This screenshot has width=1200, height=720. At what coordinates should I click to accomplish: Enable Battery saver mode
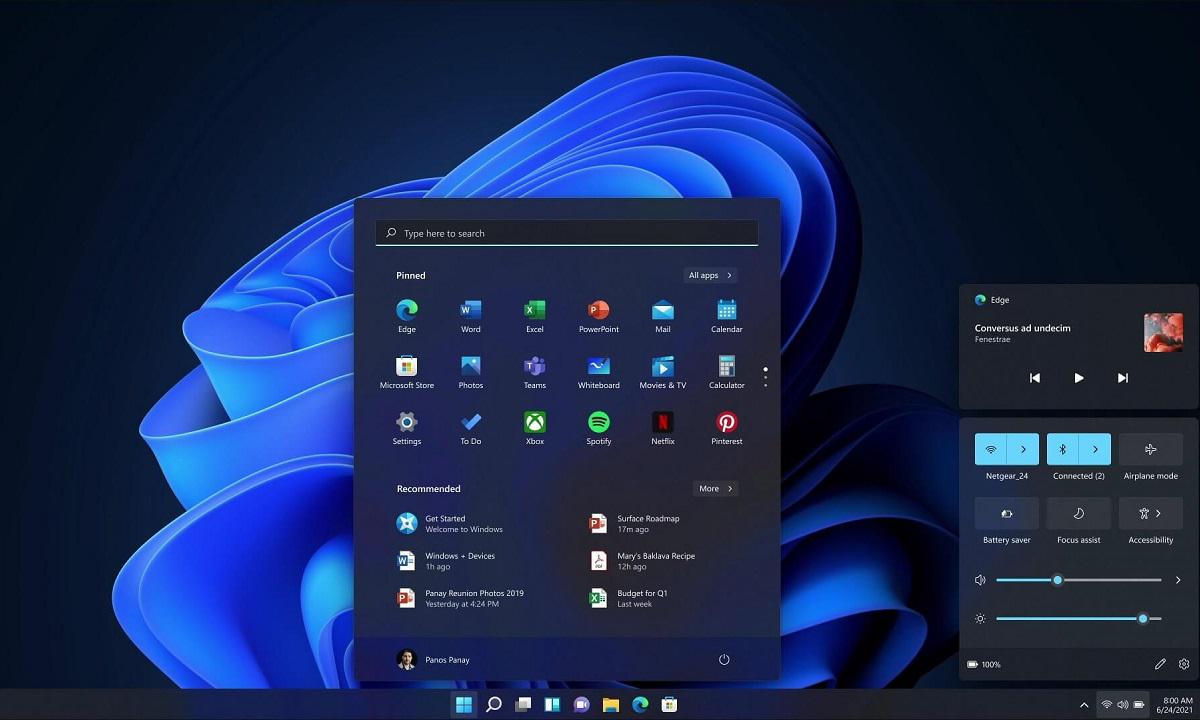pos(1006,513)
